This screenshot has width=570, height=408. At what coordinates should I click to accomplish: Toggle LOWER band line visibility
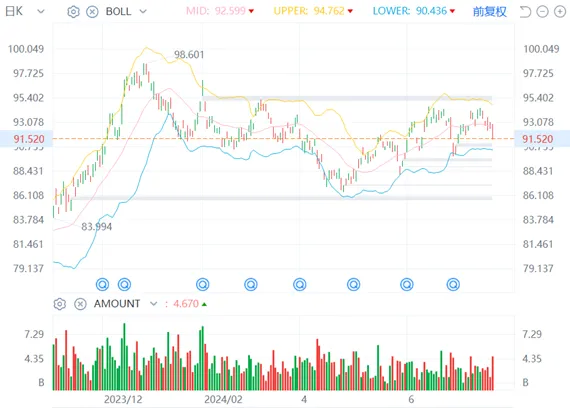(x=414, y=11)
